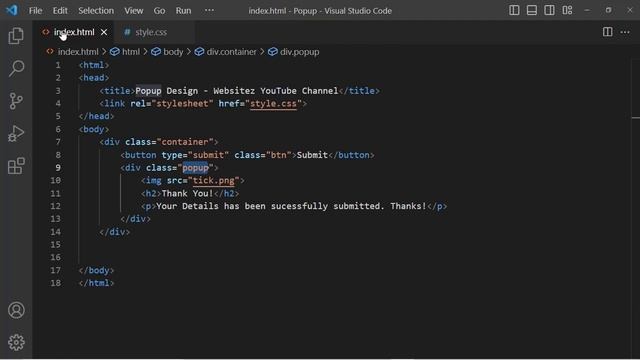640x360 pixels.
Task: Open the Run menu
Action: (183, 11)
